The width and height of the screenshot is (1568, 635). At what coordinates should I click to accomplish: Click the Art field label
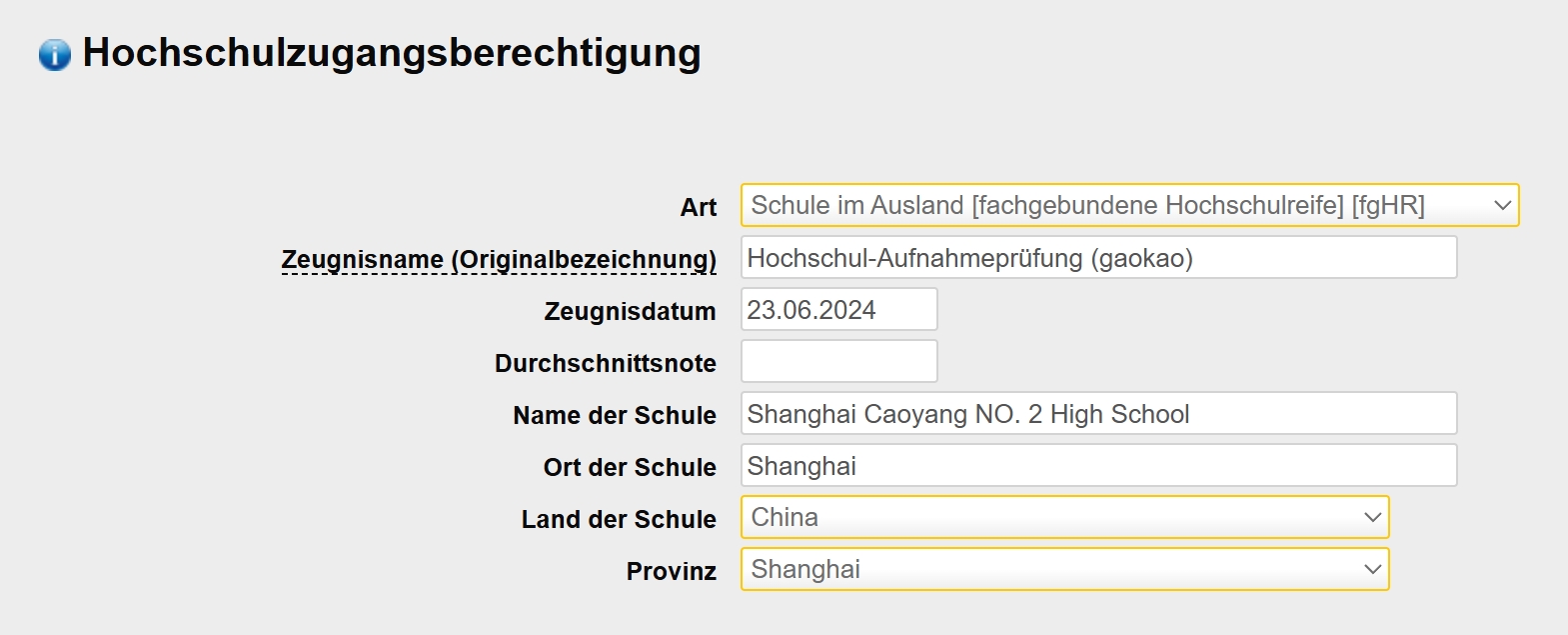point(699,207)
